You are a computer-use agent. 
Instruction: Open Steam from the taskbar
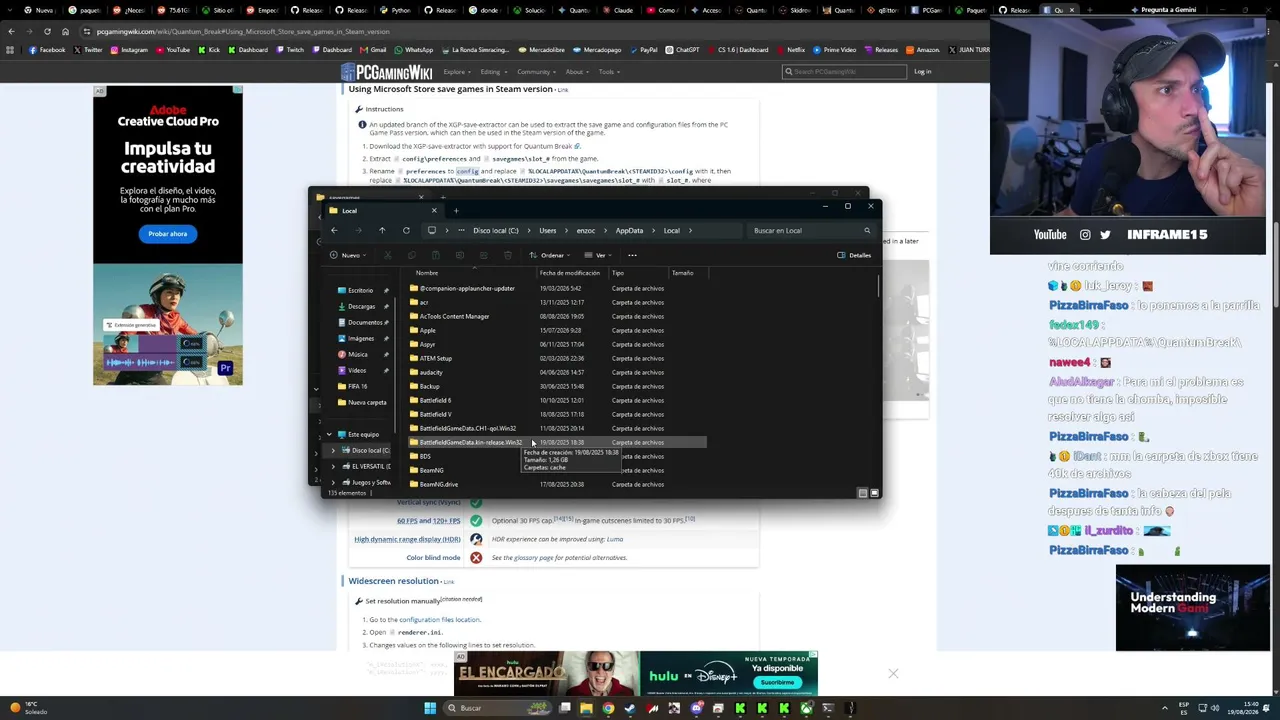[630, 708]
